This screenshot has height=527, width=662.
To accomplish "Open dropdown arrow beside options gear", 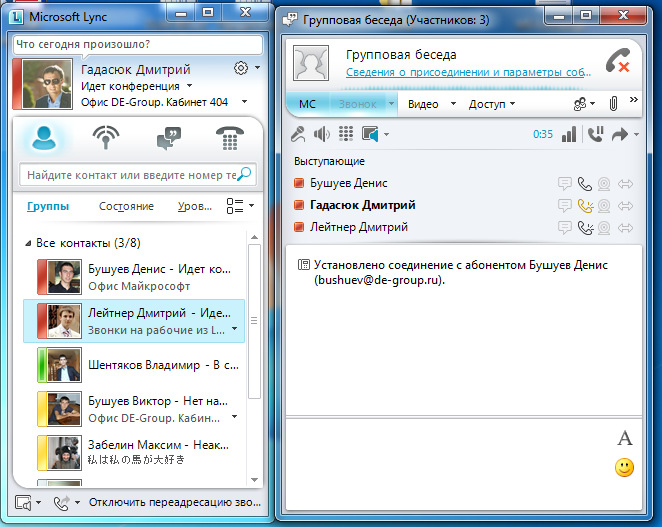I will point(257,68).
